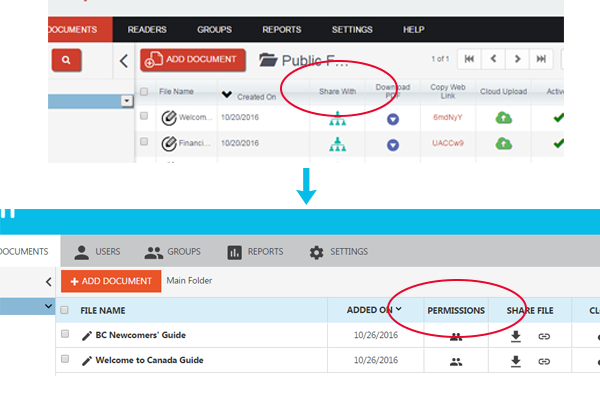Click edit icon for Welcom... document
The image size is (600, 400).
tap(169, 118)
